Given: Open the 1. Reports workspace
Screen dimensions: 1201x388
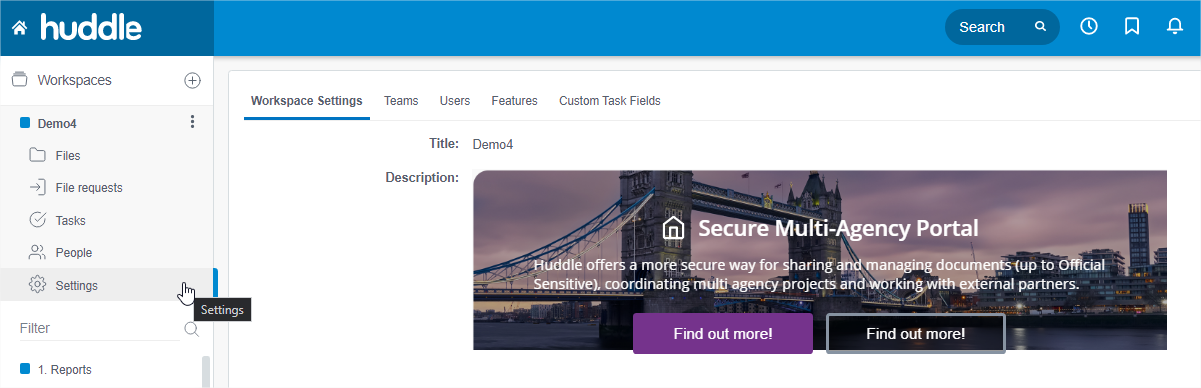Looking at the screenshot, I should point(65,370).
